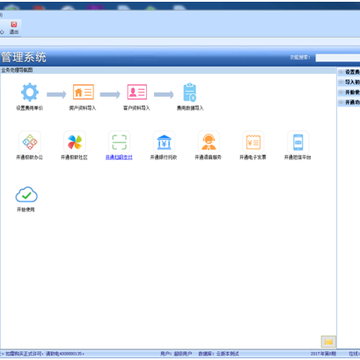This screenshot has width=360, height=360.
Task: Click the 开通银行托收 label
Action: coord(164,157)
